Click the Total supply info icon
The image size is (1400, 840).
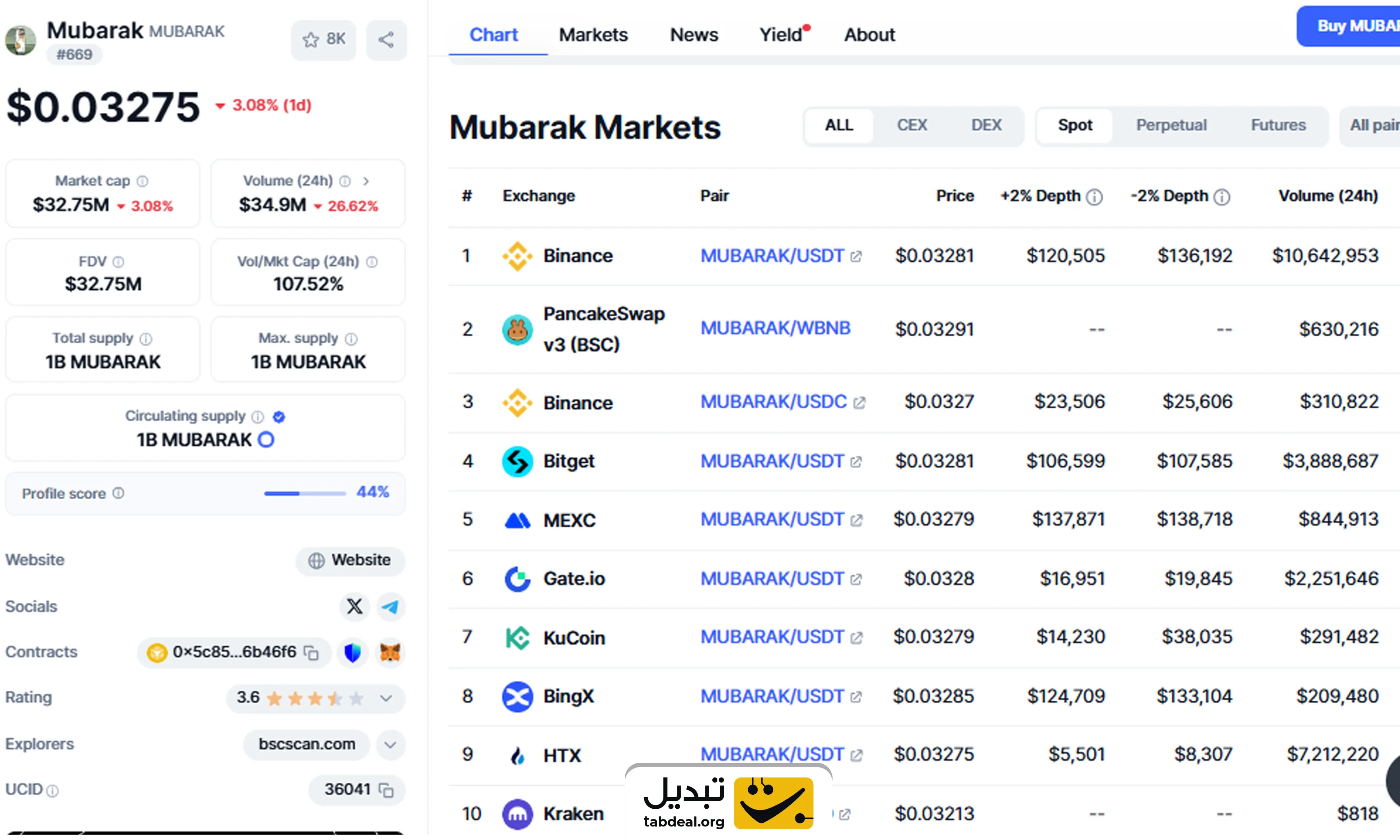coord(146,338)
